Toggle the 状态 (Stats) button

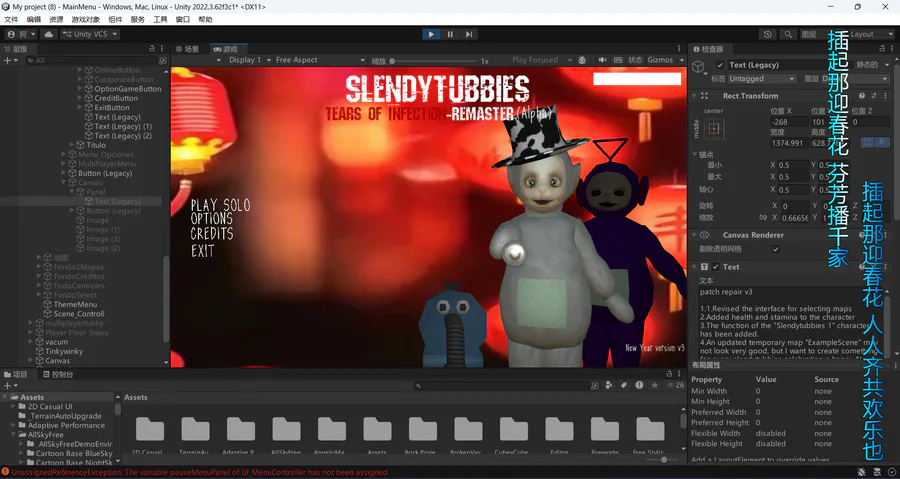point(635,60)
